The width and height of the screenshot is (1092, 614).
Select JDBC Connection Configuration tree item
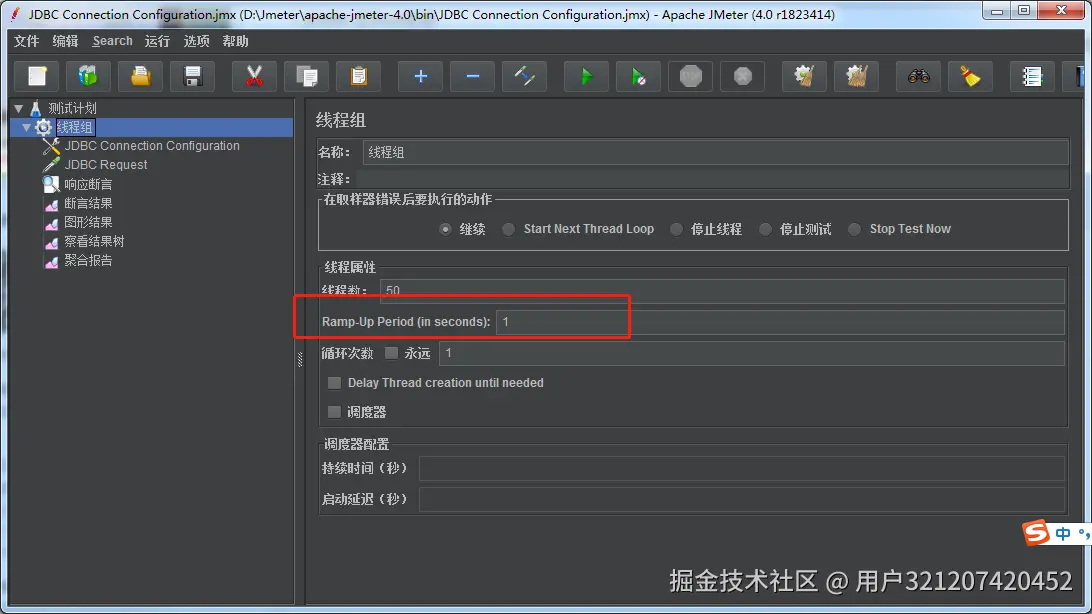(152, 146)
